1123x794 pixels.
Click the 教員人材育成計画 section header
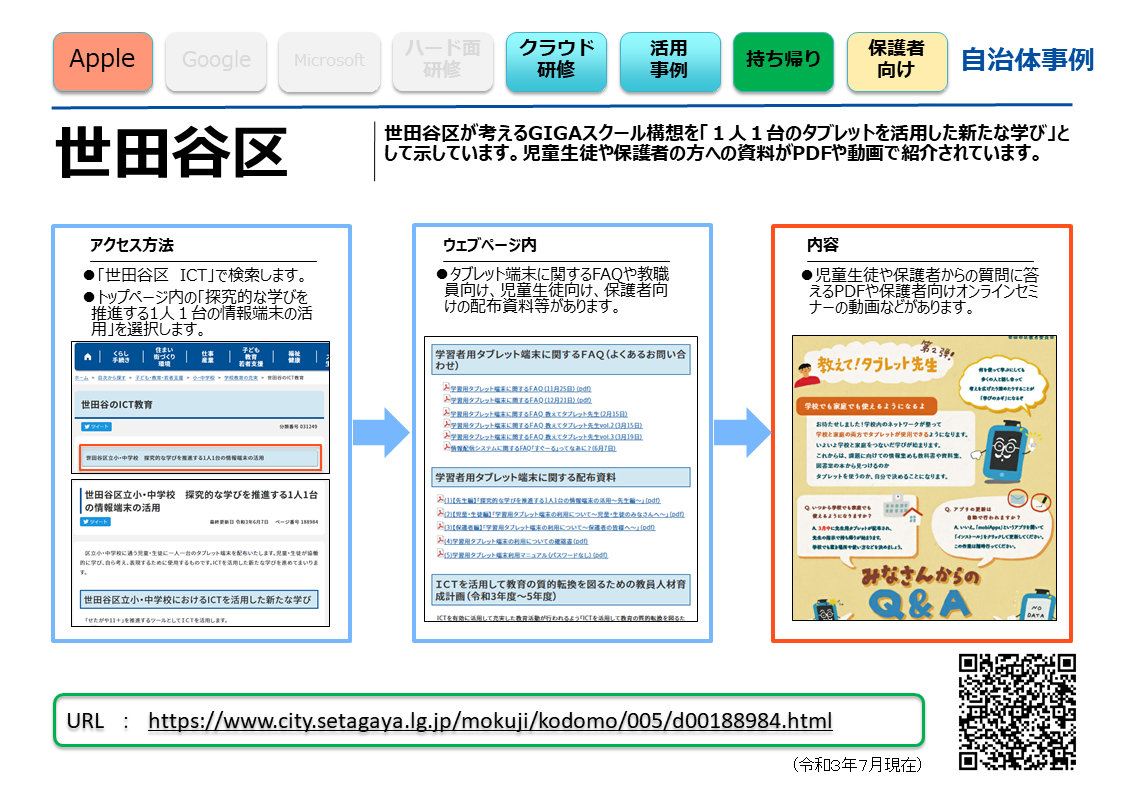[x=561, y=590]
